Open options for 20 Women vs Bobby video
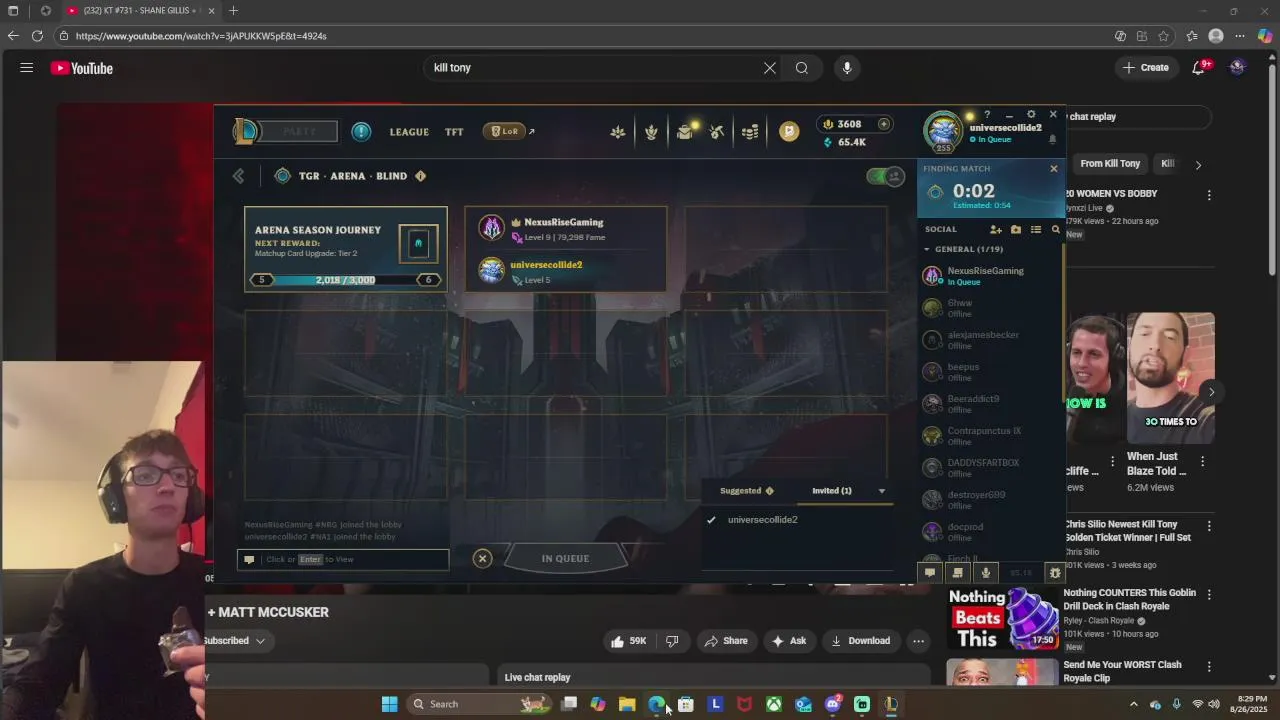Screen dimensions: 1280x720 point(1209,195)
